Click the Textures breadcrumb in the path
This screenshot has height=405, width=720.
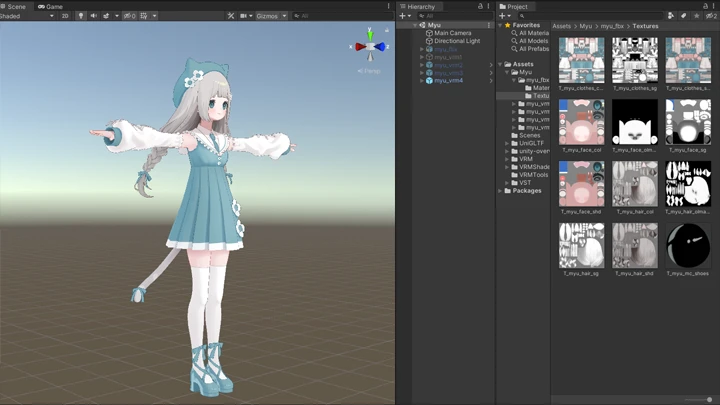pyautogui.click(x=646, y=26)
